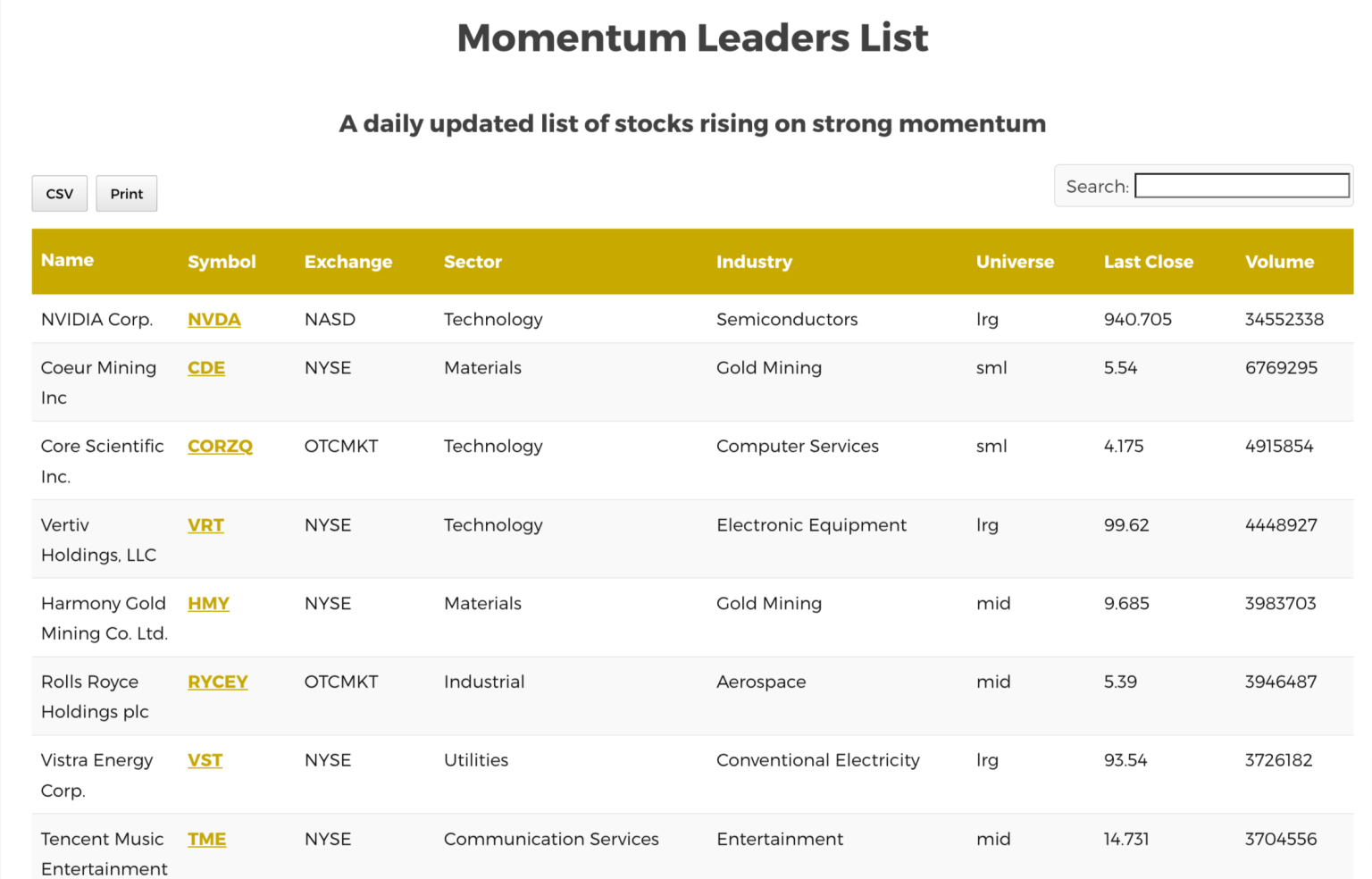Click the CSV export button
Image resolution: width=1372 pixels, height=879 pixels.
point(59,193)
